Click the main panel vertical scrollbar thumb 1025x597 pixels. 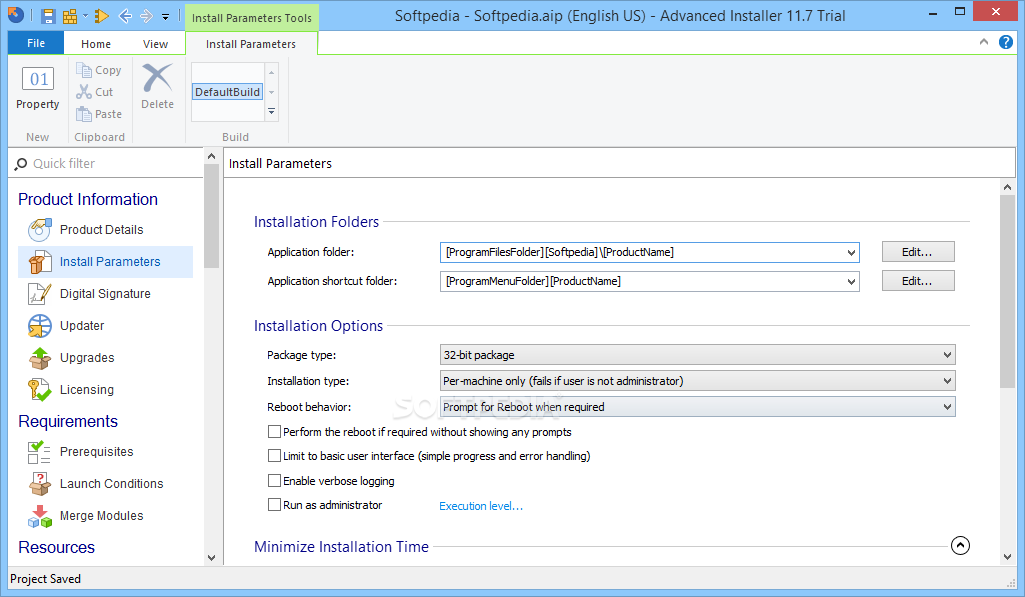[1007, 291]
